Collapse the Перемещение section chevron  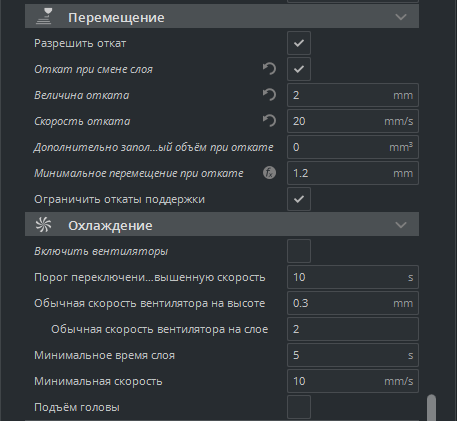(401, 17)
